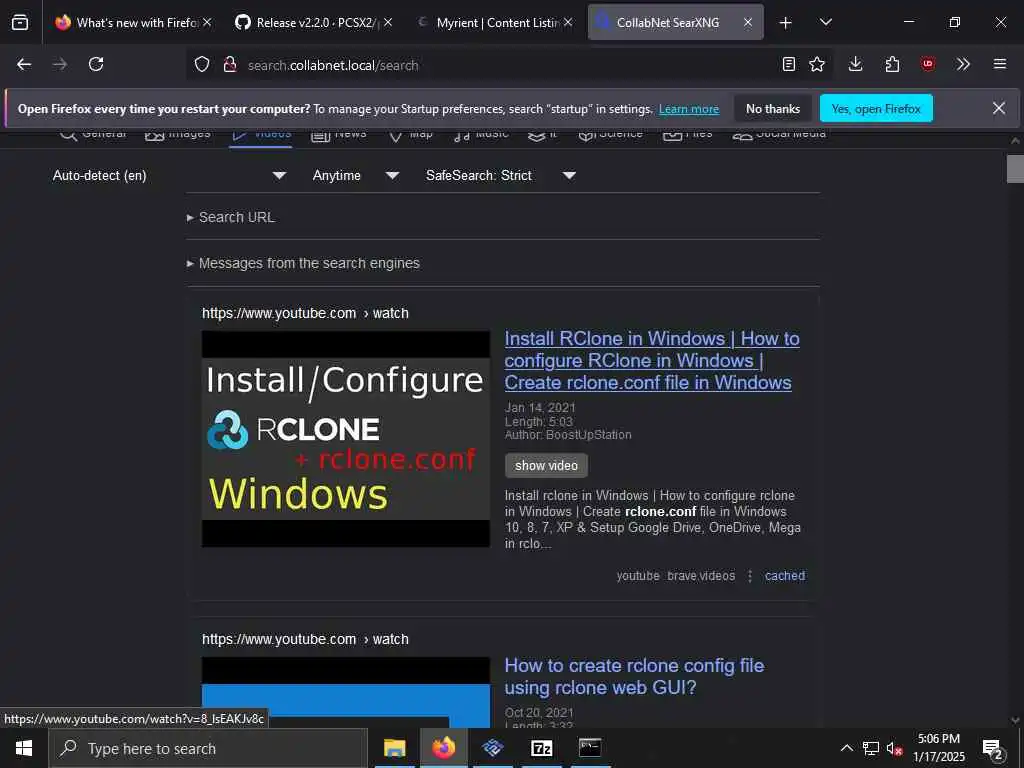Click the brave.videos engine label
The image size is (1024, 768).
701,576
